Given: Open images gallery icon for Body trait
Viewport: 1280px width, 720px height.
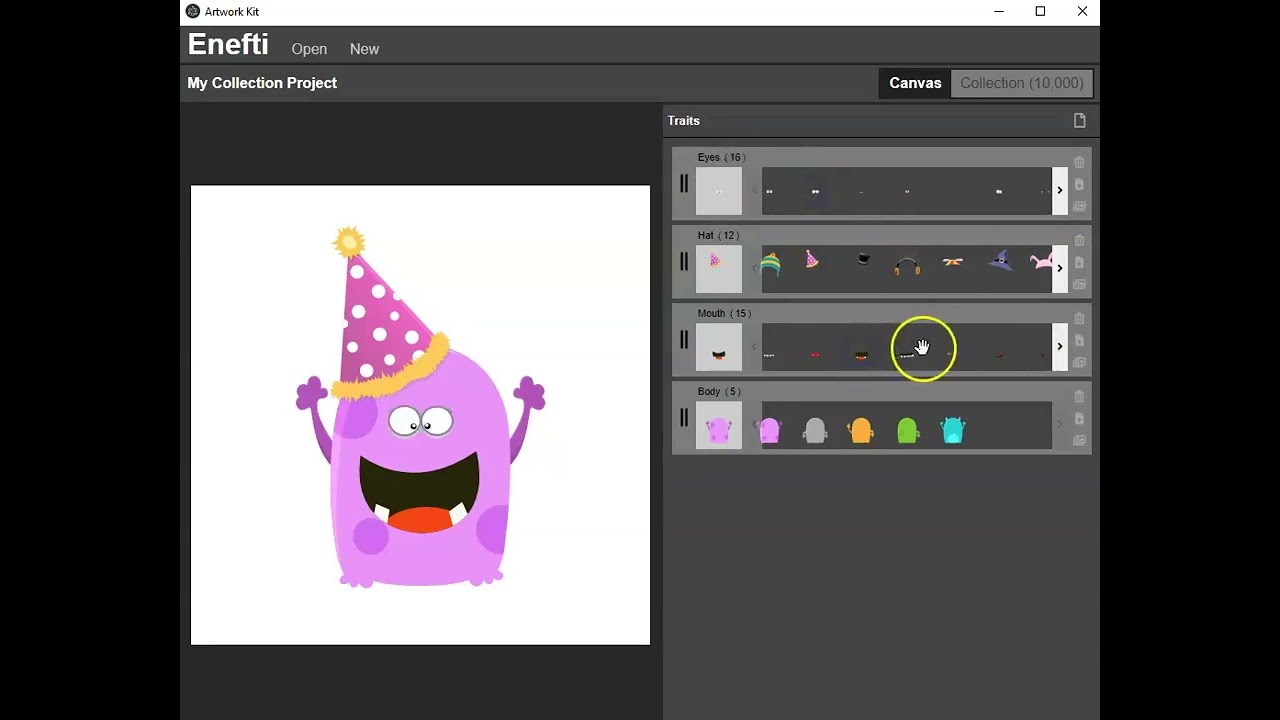Looking at the screenshot, I should (x=1079, y=440).
